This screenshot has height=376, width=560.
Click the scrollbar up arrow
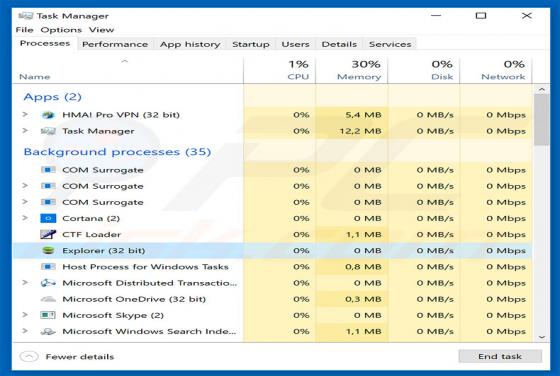coord(542,89)
